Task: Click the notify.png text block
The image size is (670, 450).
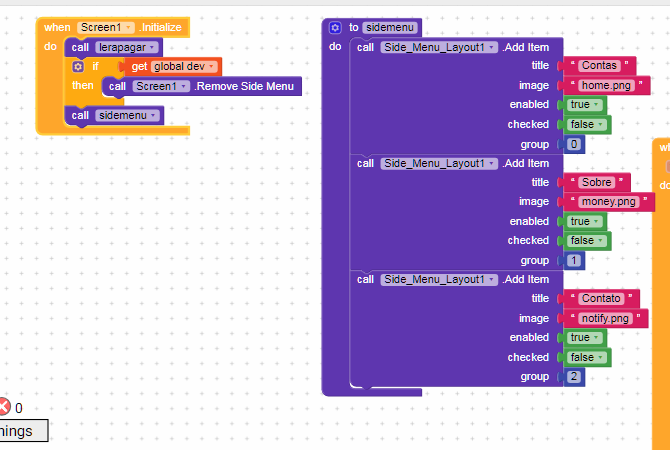Action: click(606, 319)
